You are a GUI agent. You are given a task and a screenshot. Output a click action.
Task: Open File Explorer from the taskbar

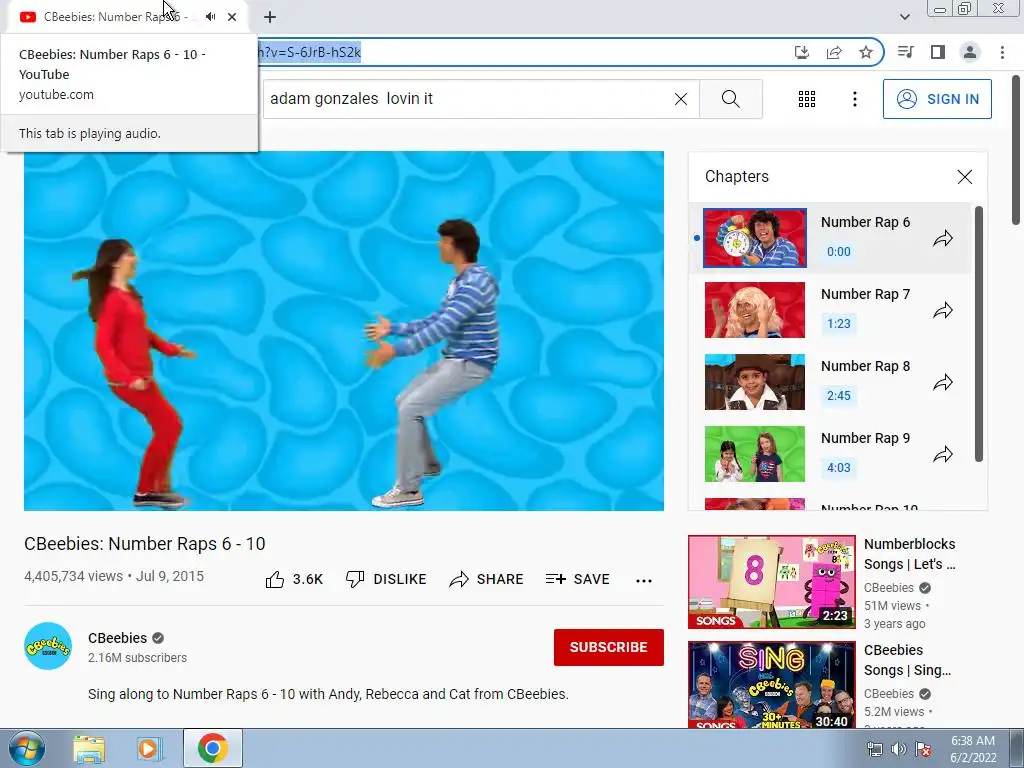(89, 749)
